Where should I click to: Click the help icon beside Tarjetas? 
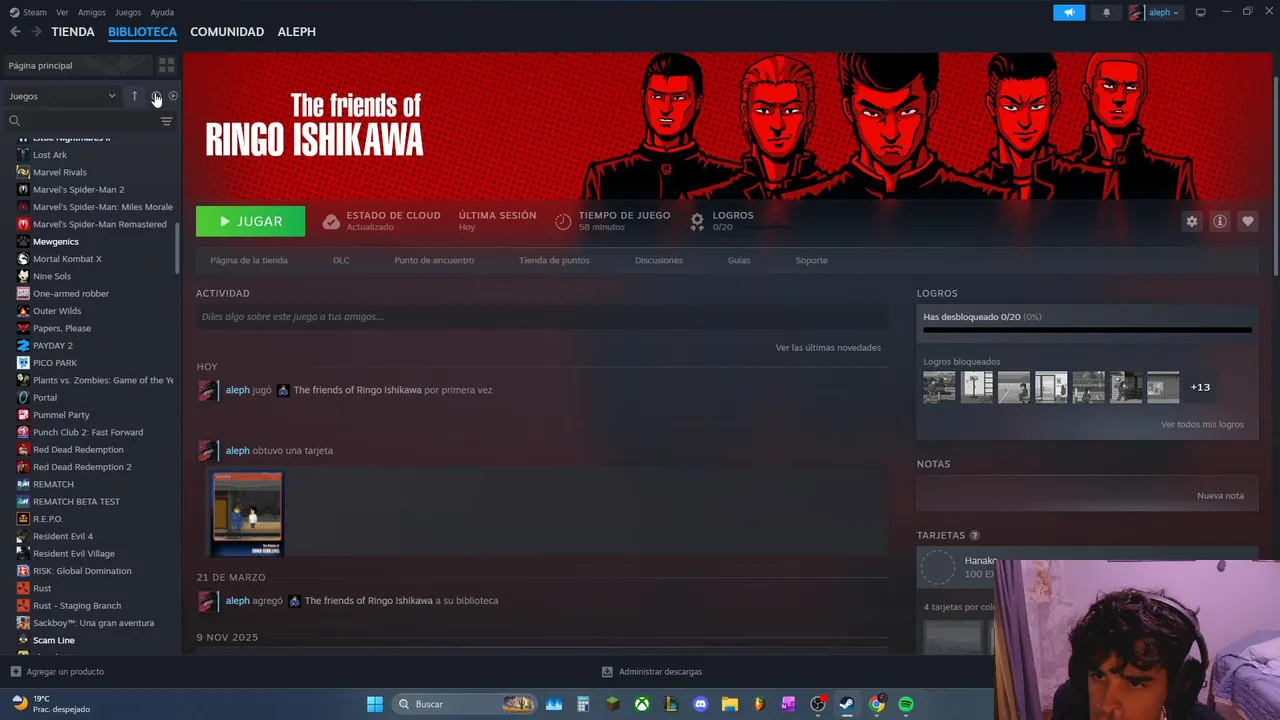tap(974, 535)
